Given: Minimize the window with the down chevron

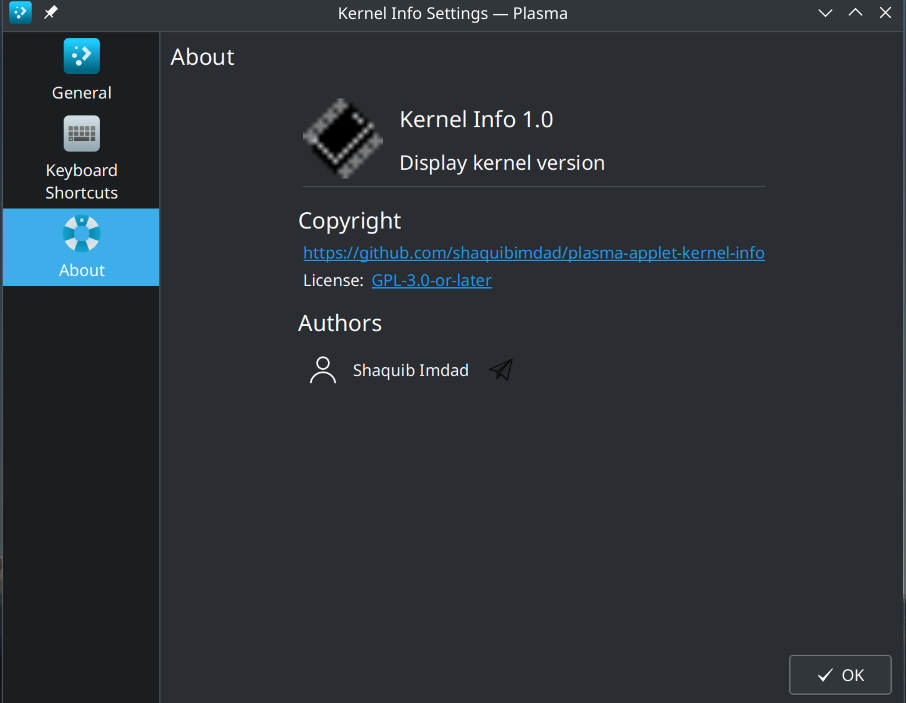Looking at the screenshot, I should 825,13.
